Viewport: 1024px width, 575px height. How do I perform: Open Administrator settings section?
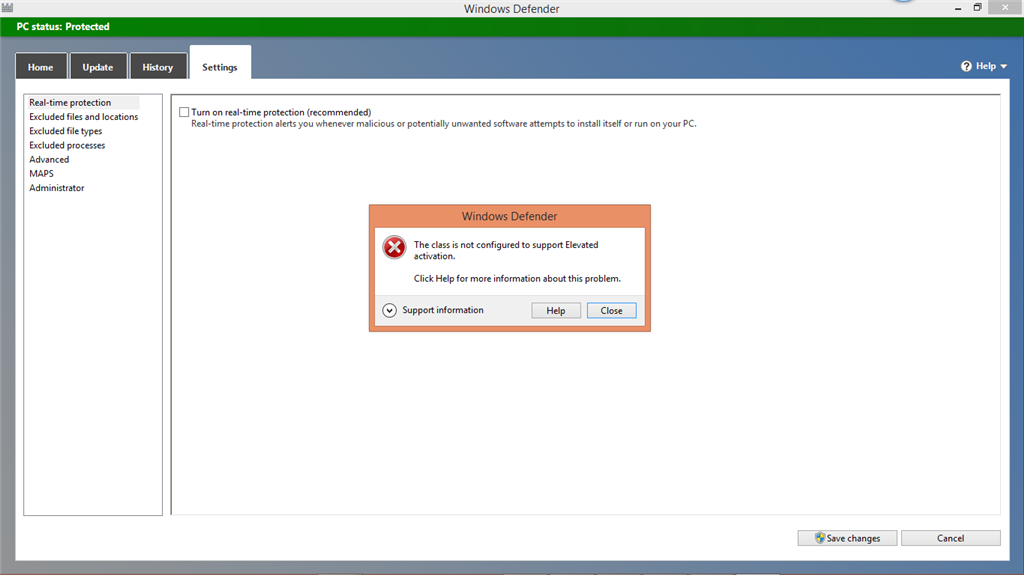coord(57,188)
